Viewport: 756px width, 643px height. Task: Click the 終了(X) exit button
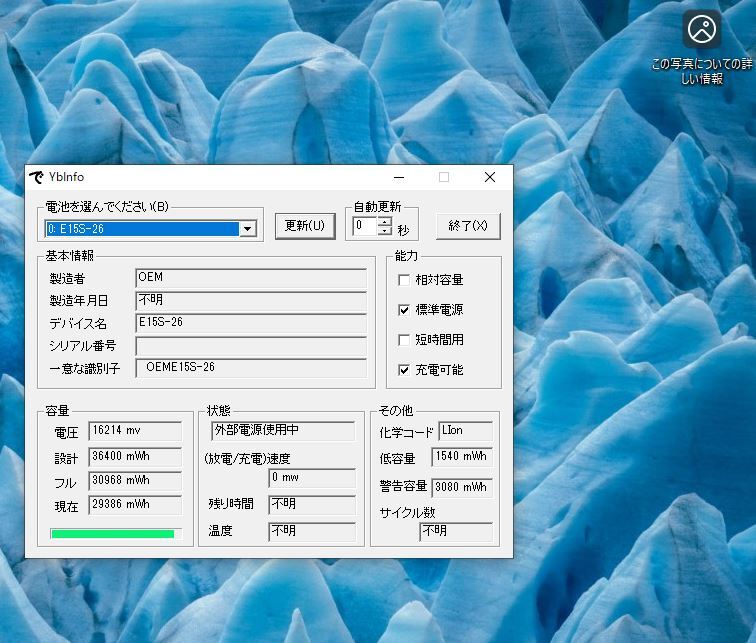(468, 226)
